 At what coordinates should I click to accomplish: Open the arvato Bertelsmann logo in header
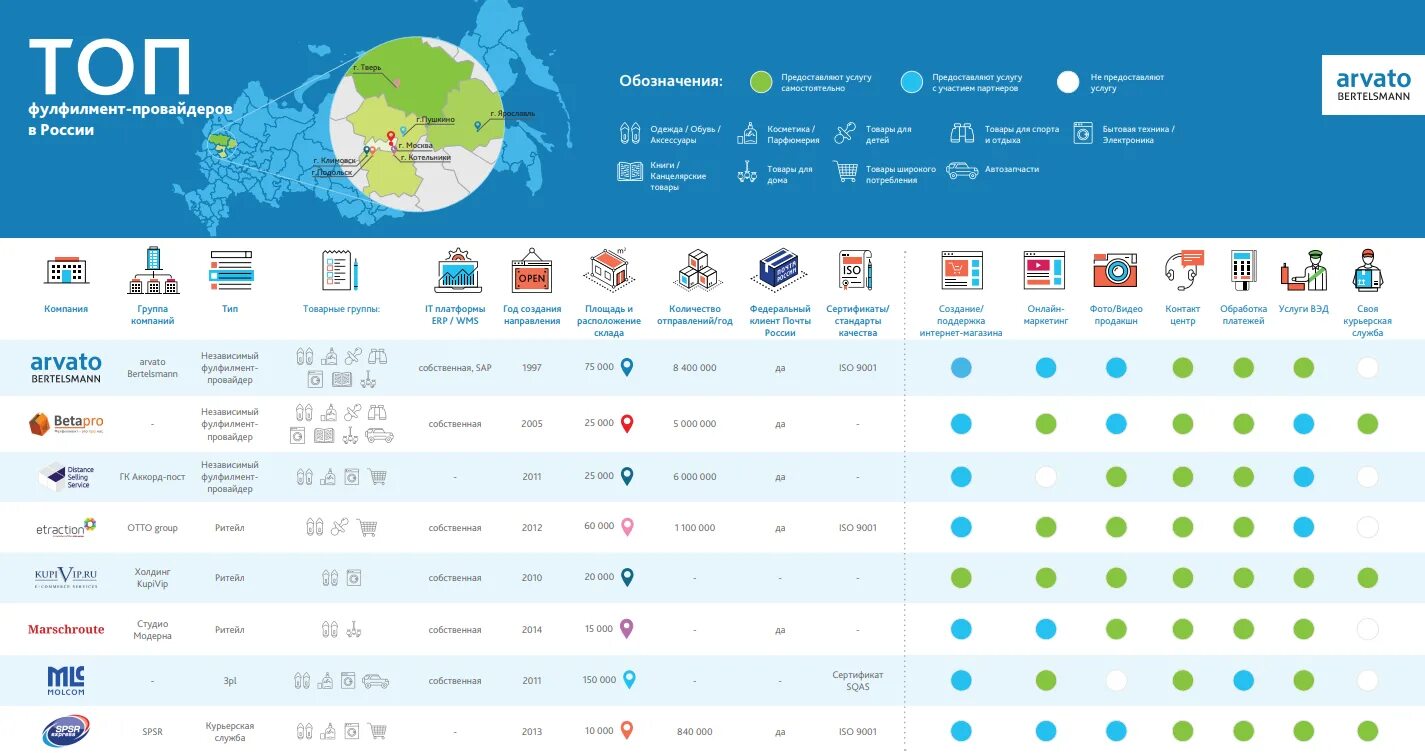pos(1373,85)
